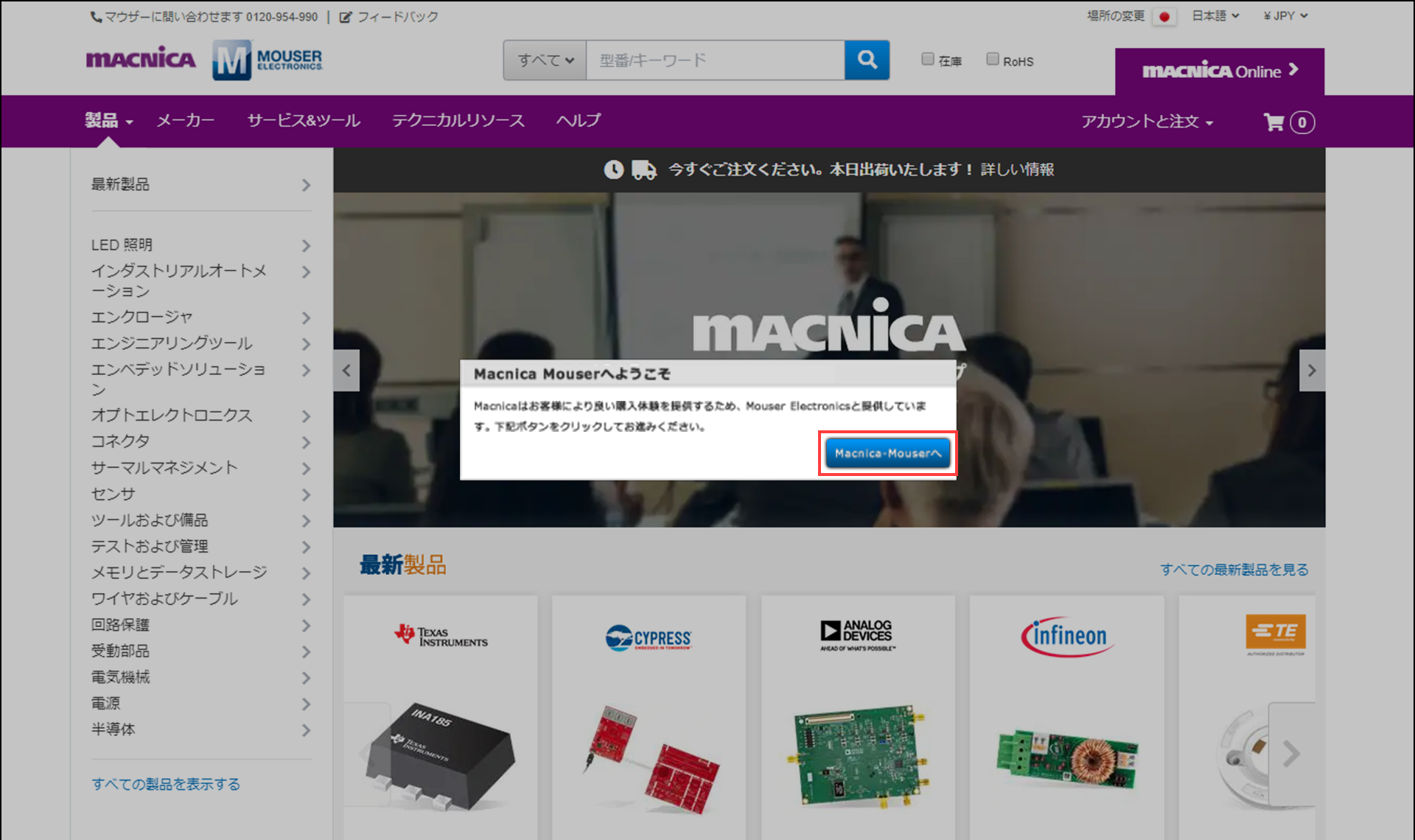
Task: Open the shopping cart icon
Action: pos(1273,122)
